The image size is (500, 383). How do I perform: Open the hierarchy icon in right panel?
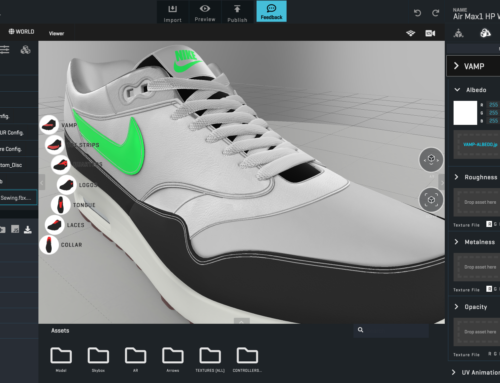[x=459, y=33]
